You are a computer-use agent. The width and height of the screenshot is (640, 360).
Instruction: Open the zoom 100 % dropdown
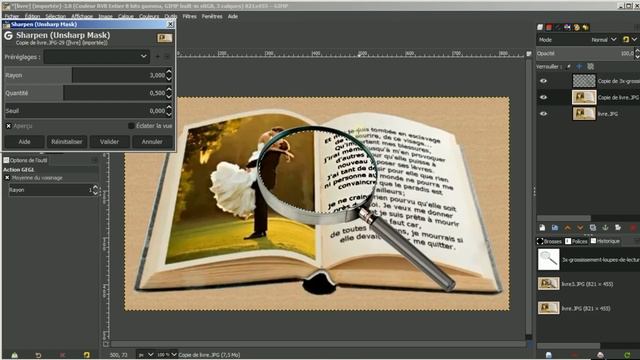(x=167, y=355)
